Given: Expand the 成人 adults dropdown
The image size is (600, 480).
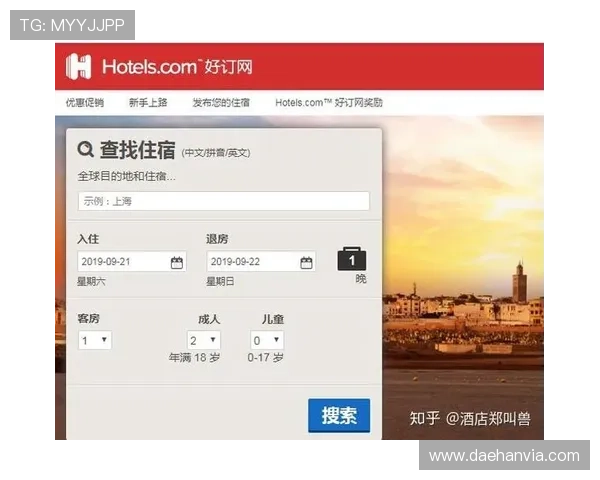Looking at the screenshot, I should coord(204,340).
